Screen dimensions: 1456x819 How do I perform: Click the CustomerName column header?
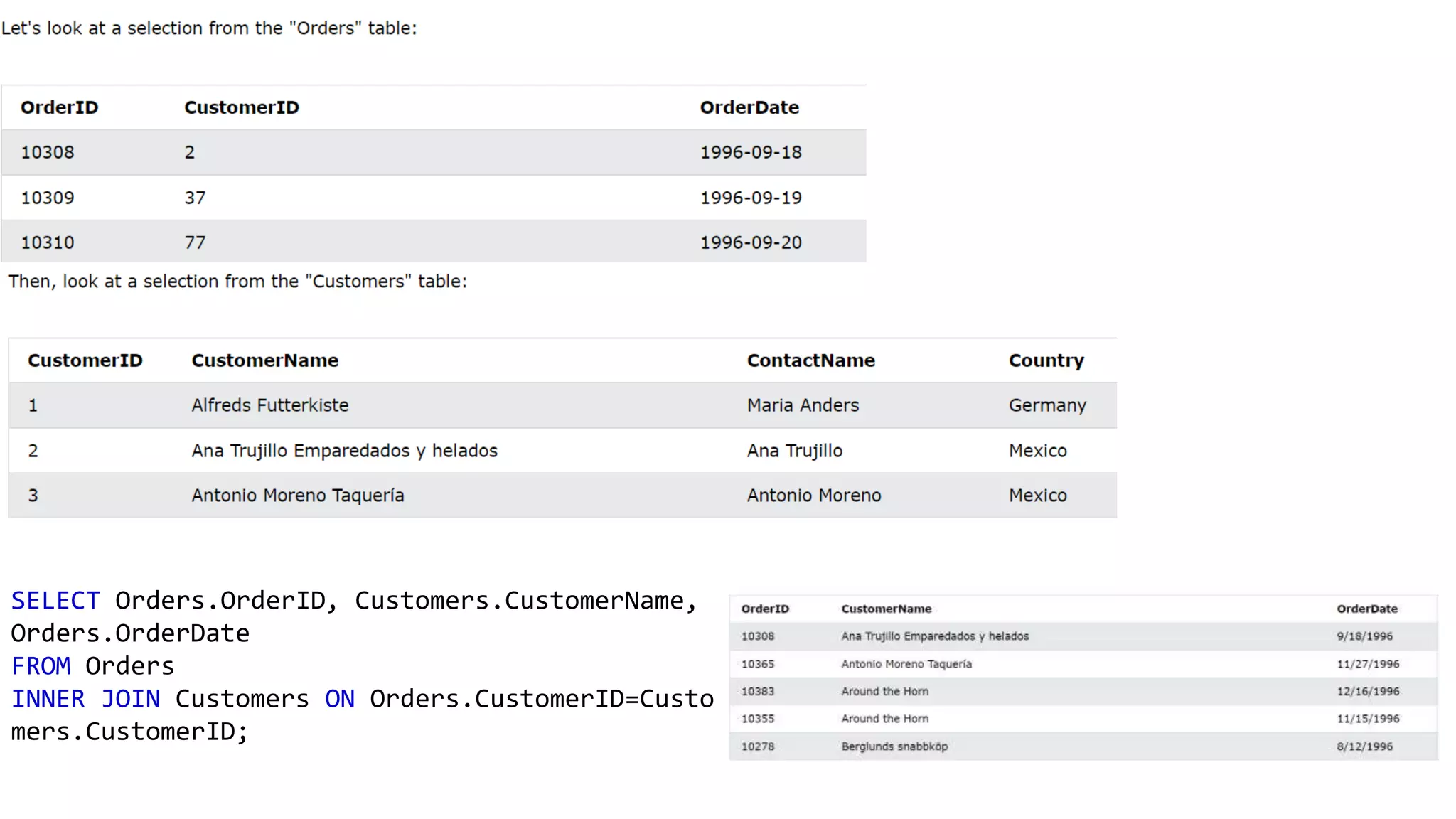click(x=264, y=360)
